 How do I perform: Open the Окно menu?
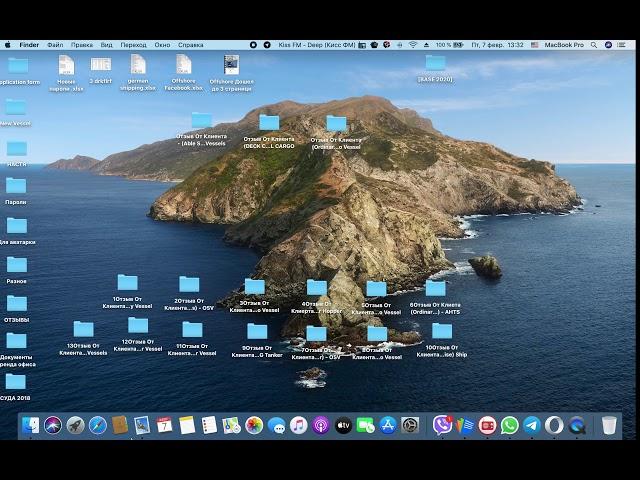click(162, 45)
